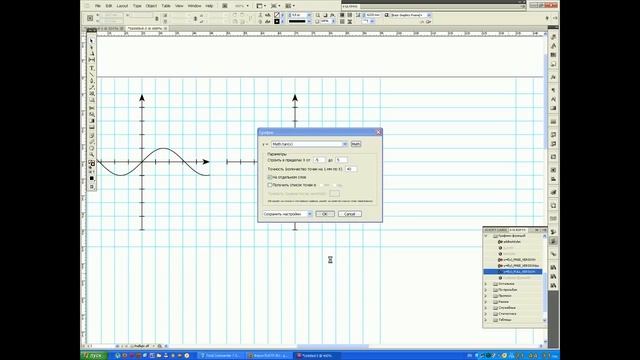Close the active document tab

(x=165, y=28)
